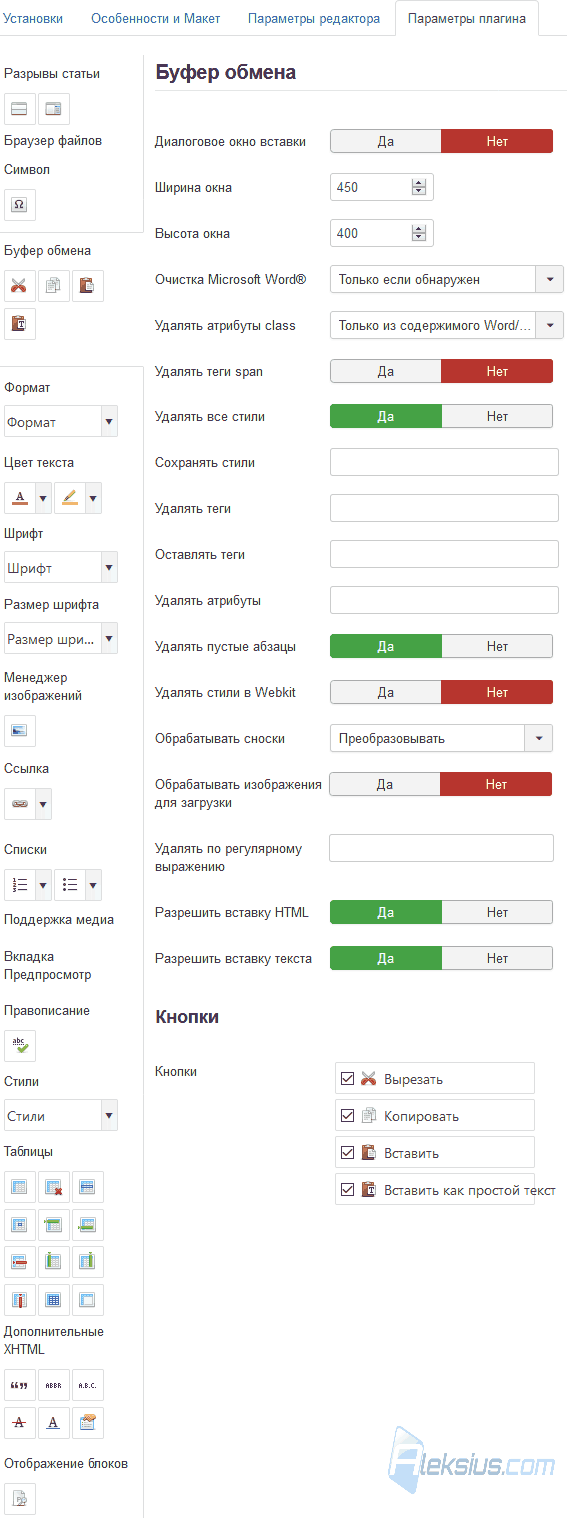Click the Cut scissors icon in Буфер обмена
567x1518 pixels.
[19, 286]
